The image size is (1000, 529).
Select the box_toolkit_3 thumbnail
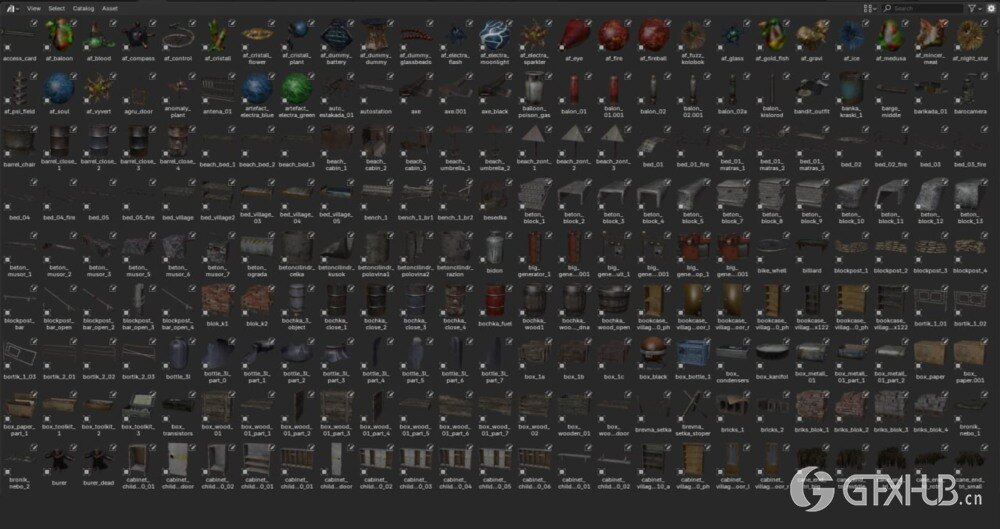coord(138,406)
